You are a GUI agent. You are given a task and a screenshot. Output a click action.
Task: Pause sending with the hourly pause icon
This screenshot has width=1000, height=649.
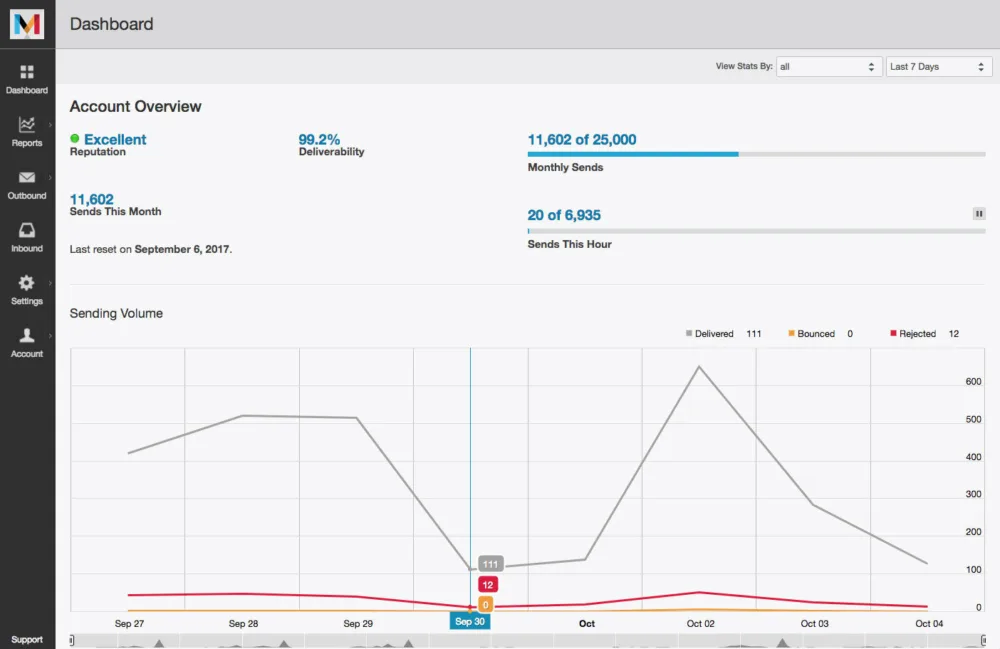coord(979,214)
